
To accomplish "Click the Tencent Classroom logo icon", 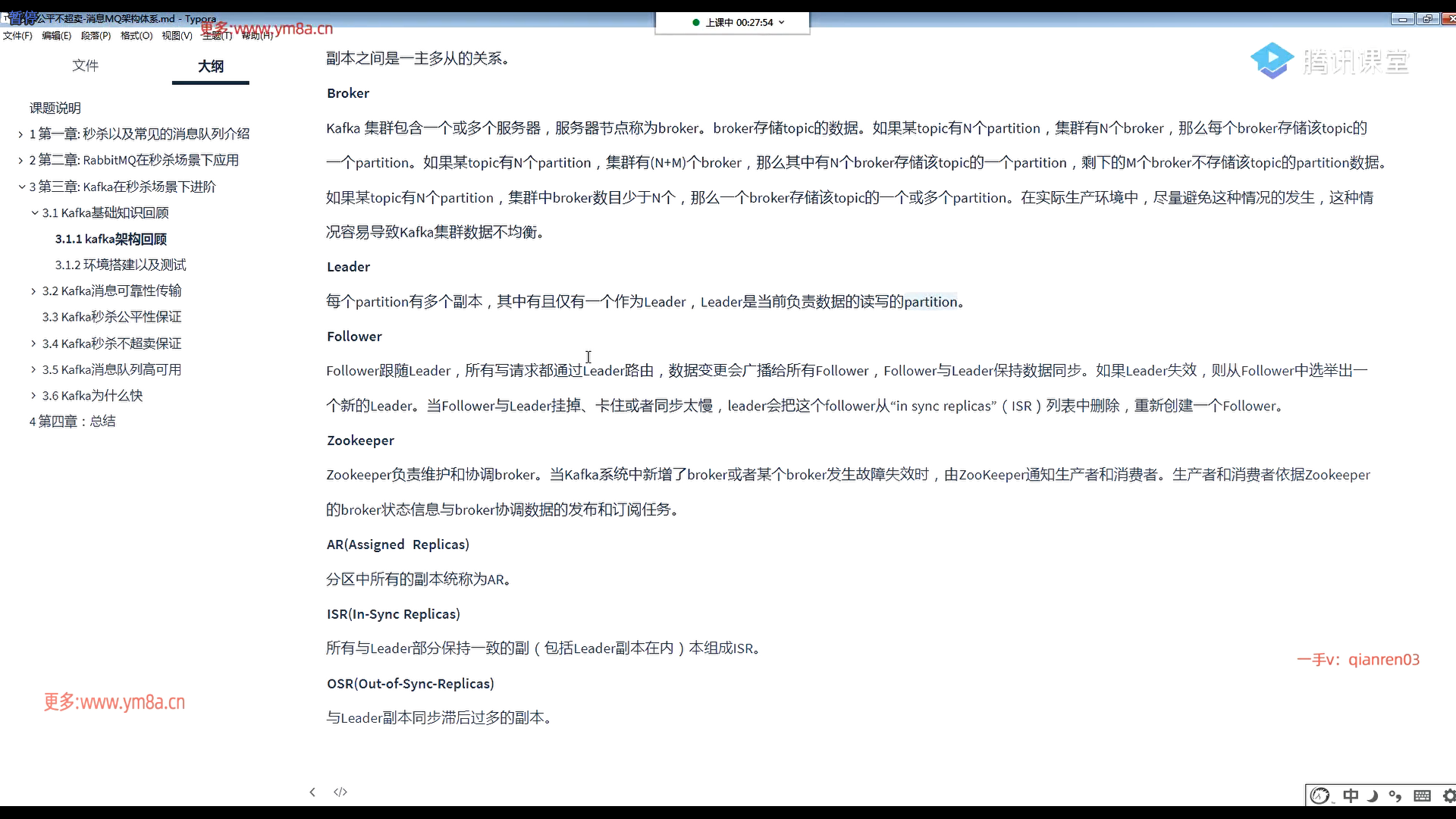I will (1272, 61).
